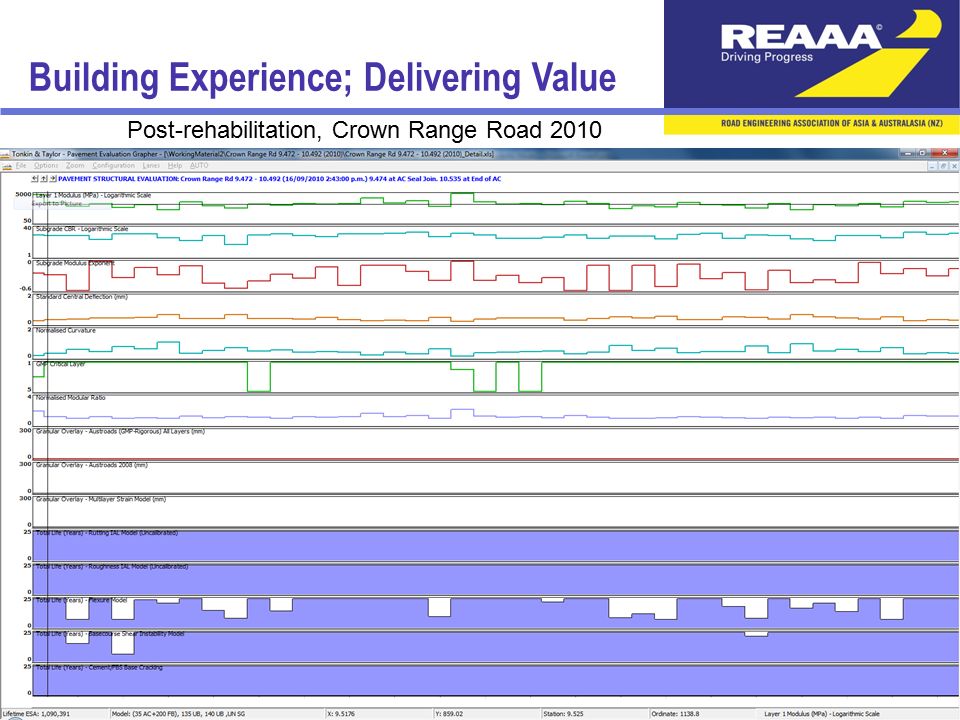Screen dimensions: 960x720
Task: Click the Building Experience; Delivering Value heading
Action: coord(323,77)
